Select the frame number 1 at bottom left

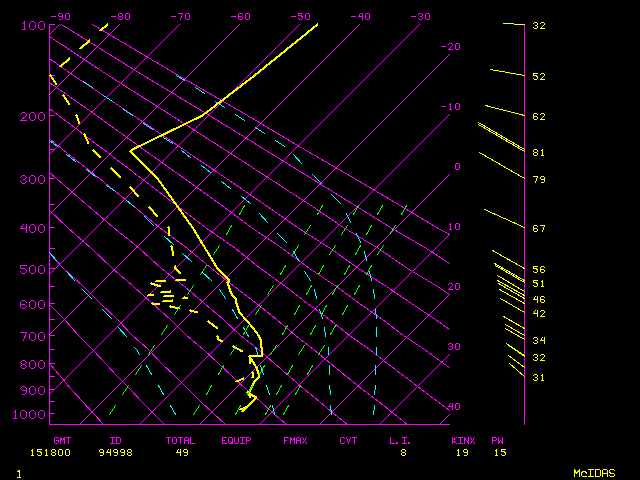click(19, 472)
